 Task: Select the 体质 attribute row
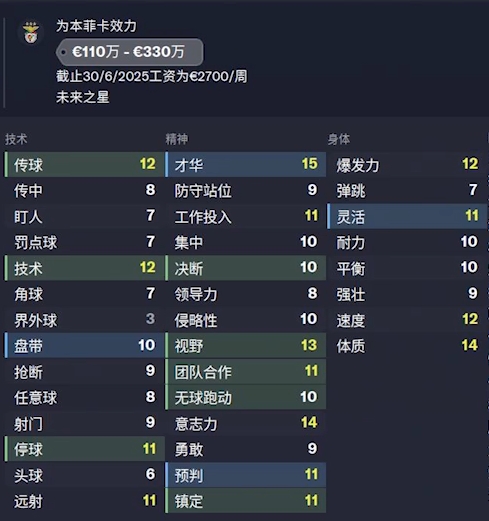point(407,346)
